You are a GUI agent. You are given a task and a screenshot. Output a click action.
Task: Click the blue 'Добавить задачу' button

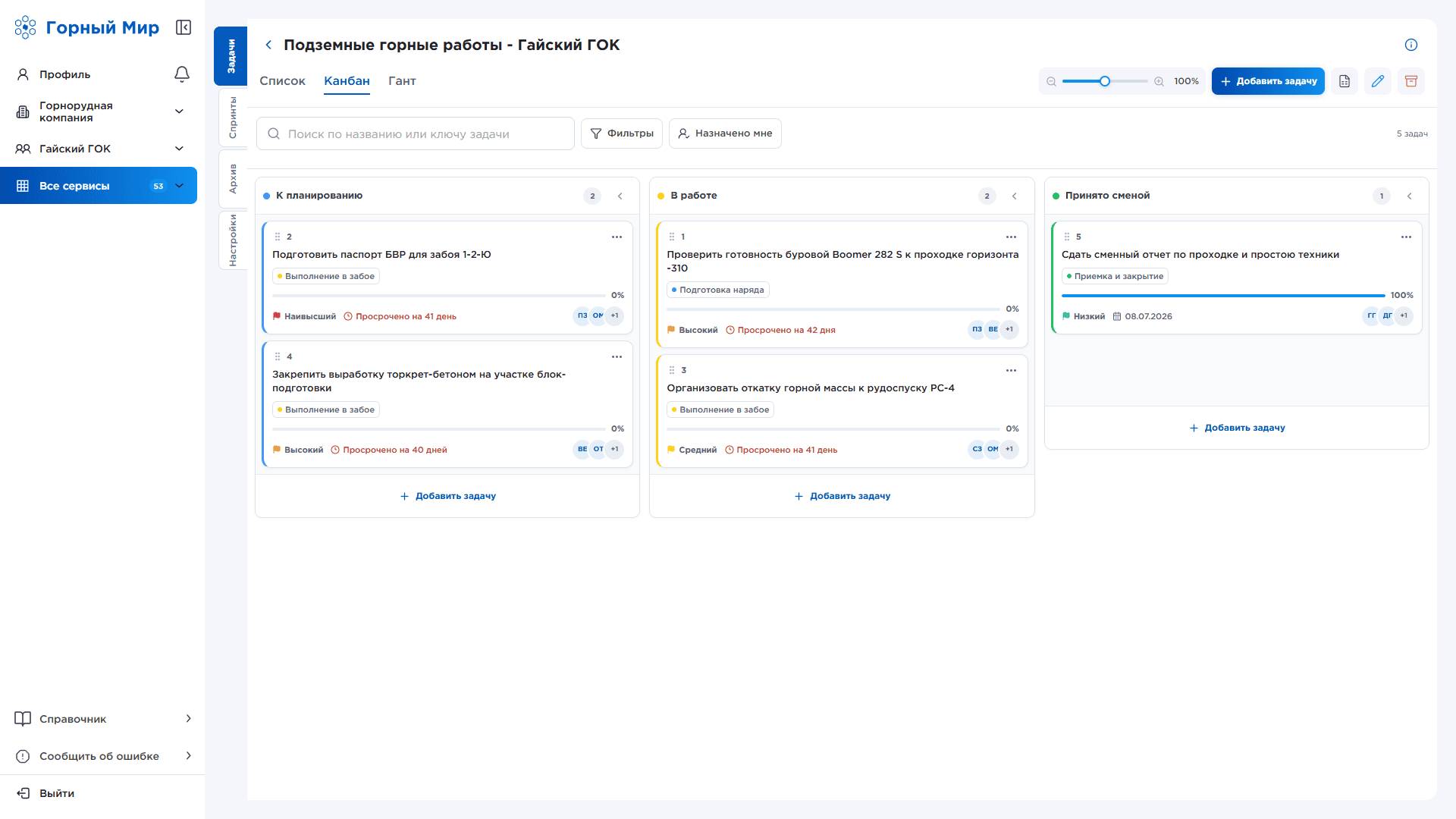coord(1268,81)
